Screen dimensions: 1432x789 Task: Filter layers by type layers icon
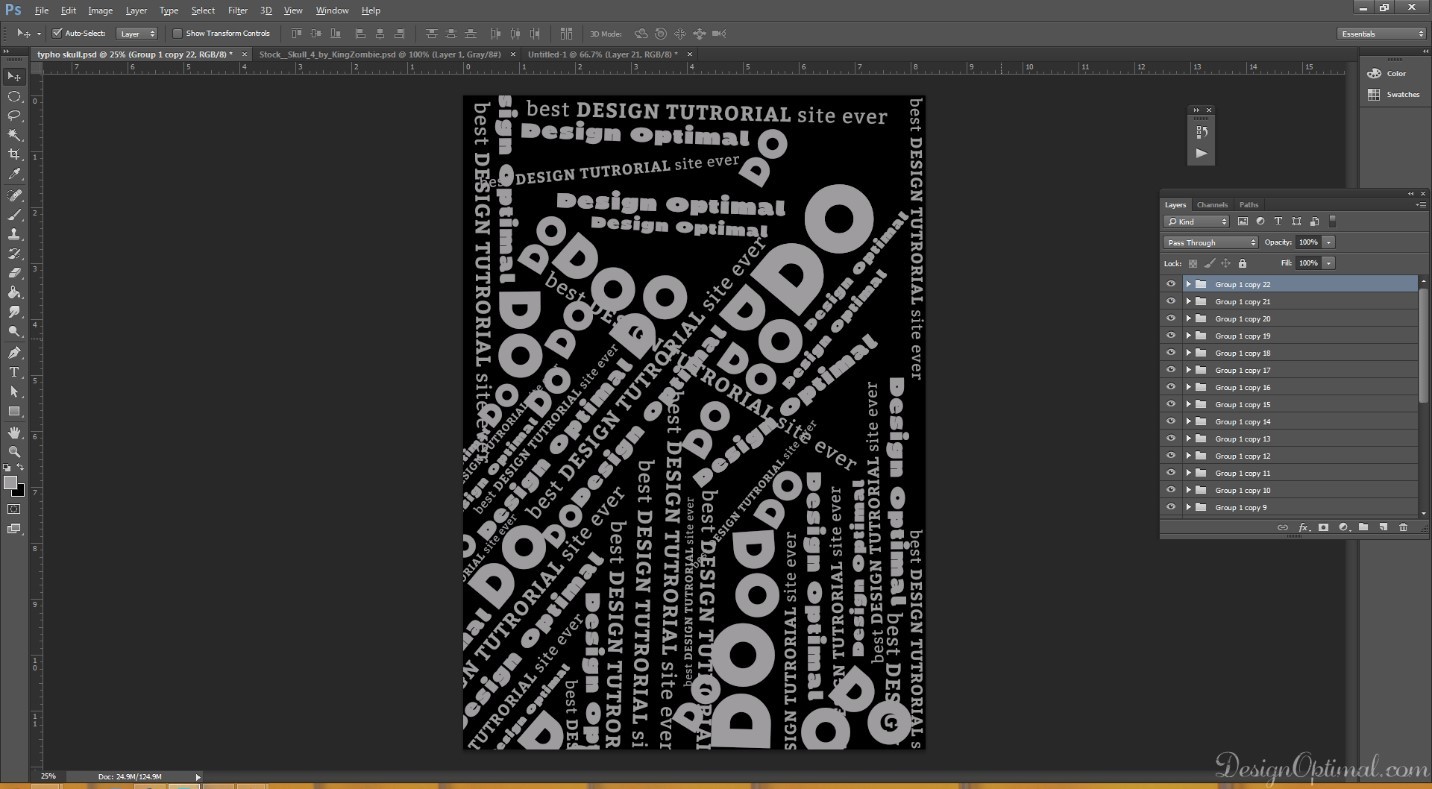1278,221
